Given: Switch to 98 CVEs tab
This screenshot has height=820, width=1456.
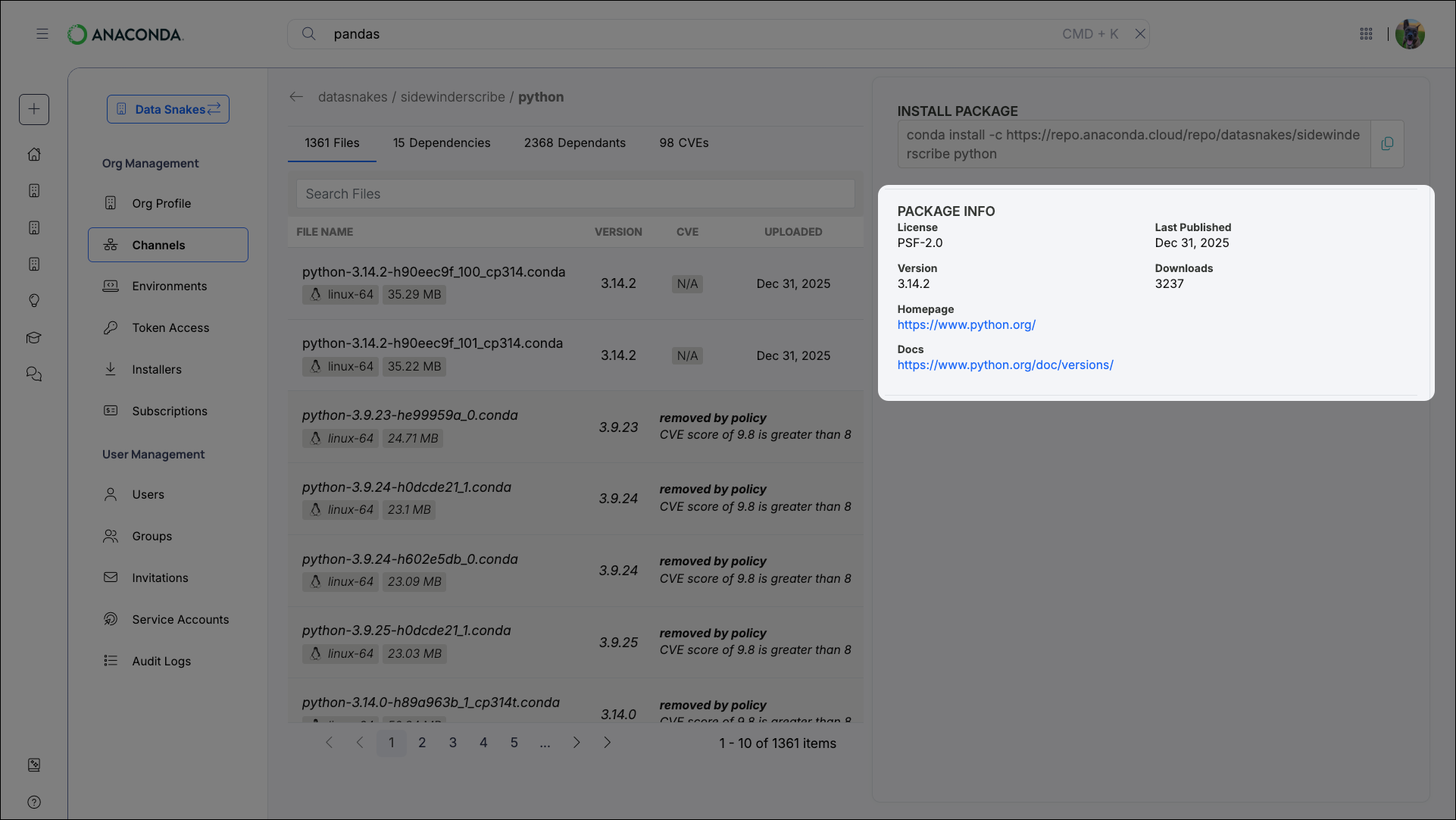Looking at the screenshot, I should pyautogui.click(x=684, y=143).
